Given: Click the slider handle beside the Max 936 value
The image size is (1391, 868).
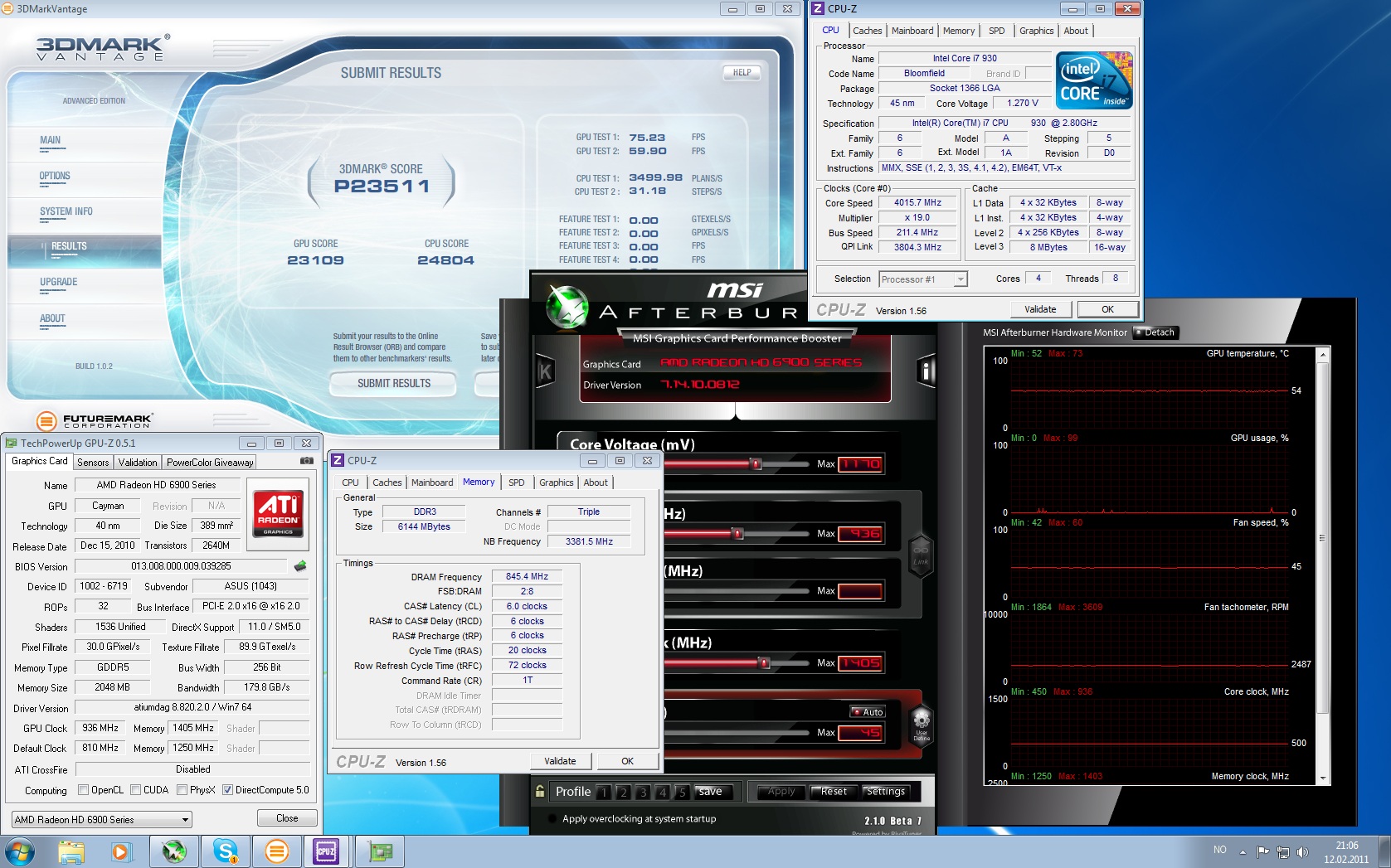Looking at the screenshot, I should (x=737, y=533).
